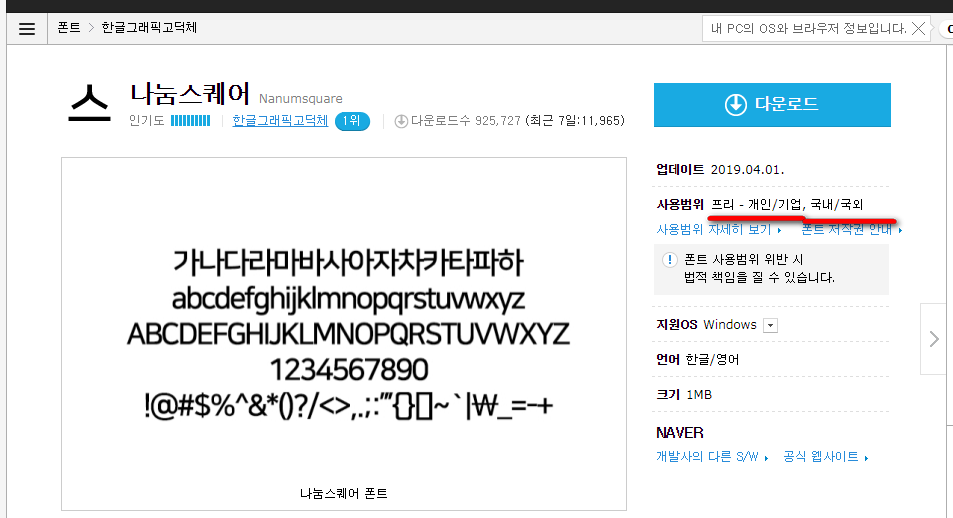The width and height of the screenshot is (953, 518).
Task: Click the blue 다운로드 button
Action: click(x=772, y=105)
